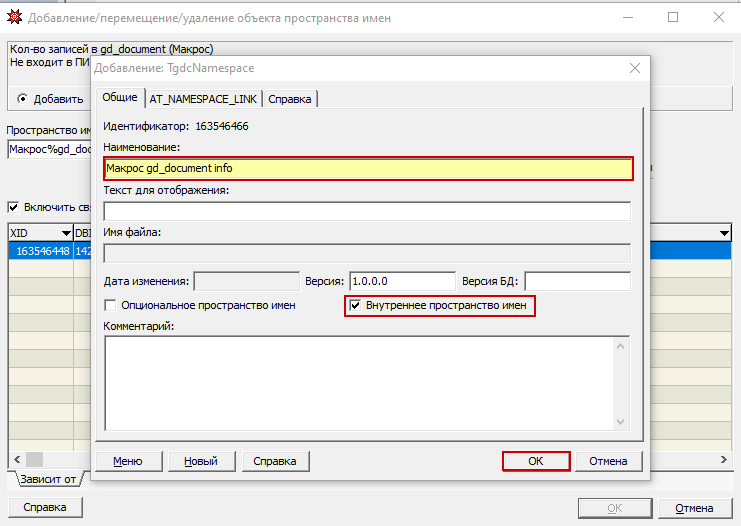
Task: Open dropdown arrow at right end of table header
Action: (724, 233)
